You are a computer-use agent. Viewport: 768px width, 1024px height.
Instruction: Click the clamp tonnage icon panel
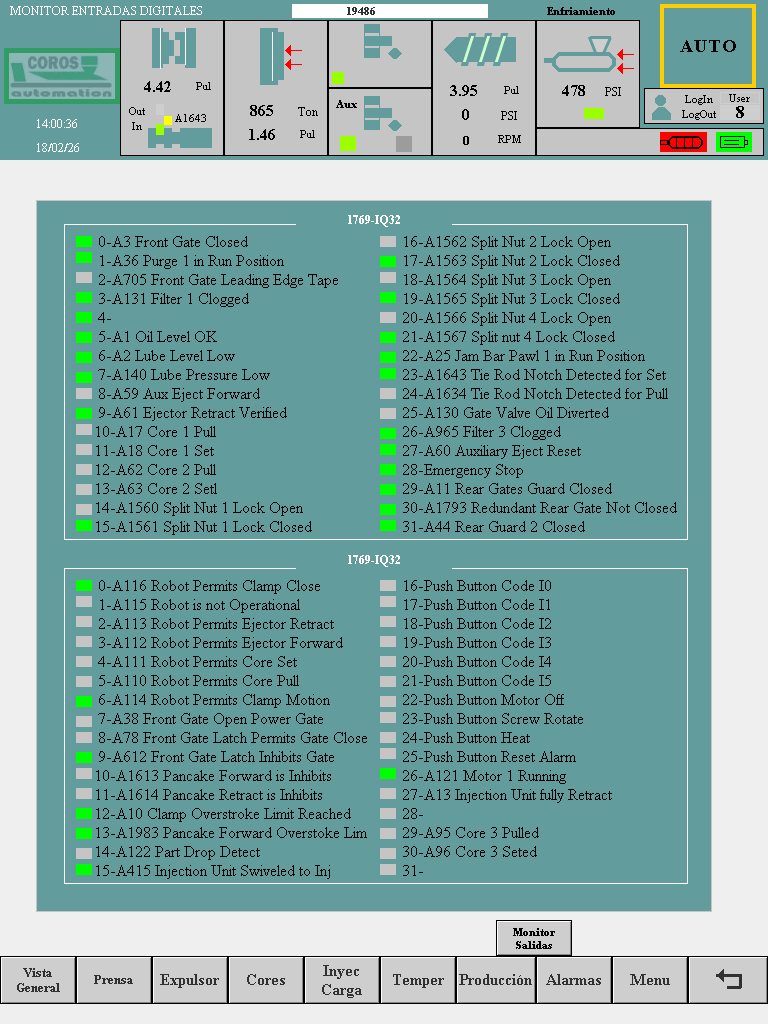click(x=276, y=88)
